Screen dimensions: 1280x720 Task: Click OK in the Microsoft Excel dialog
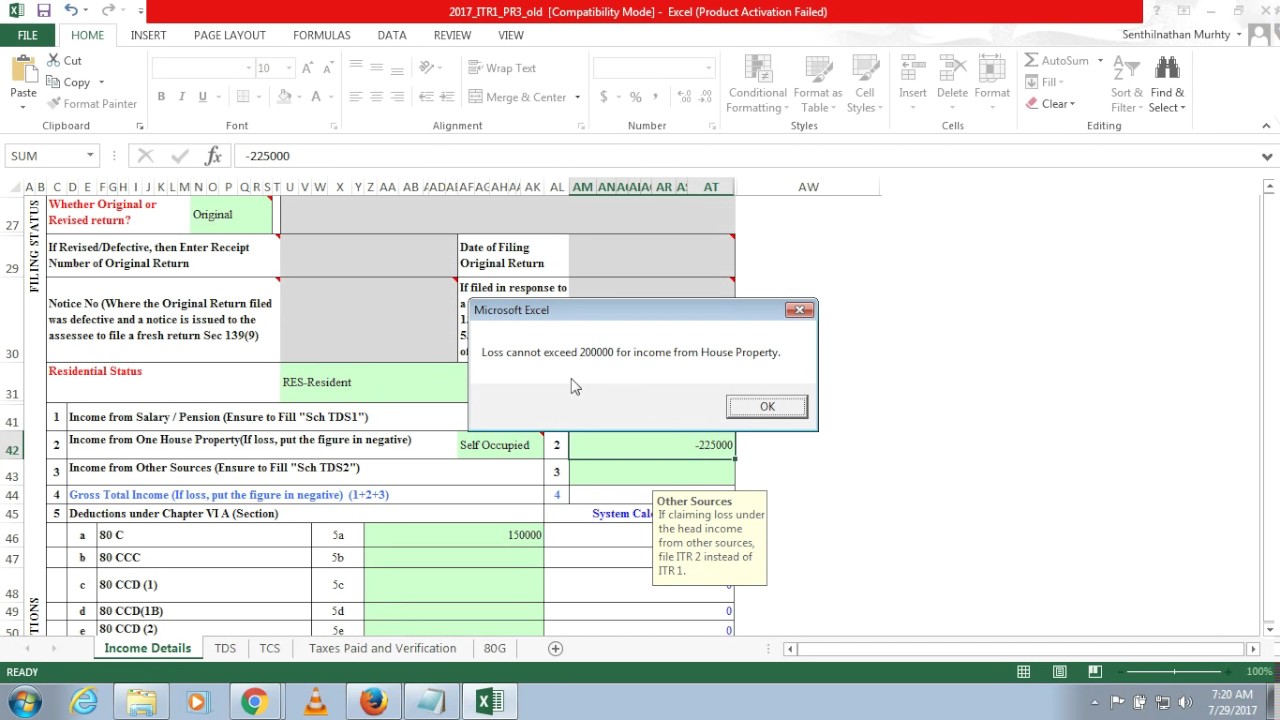[x=767, y=406]
